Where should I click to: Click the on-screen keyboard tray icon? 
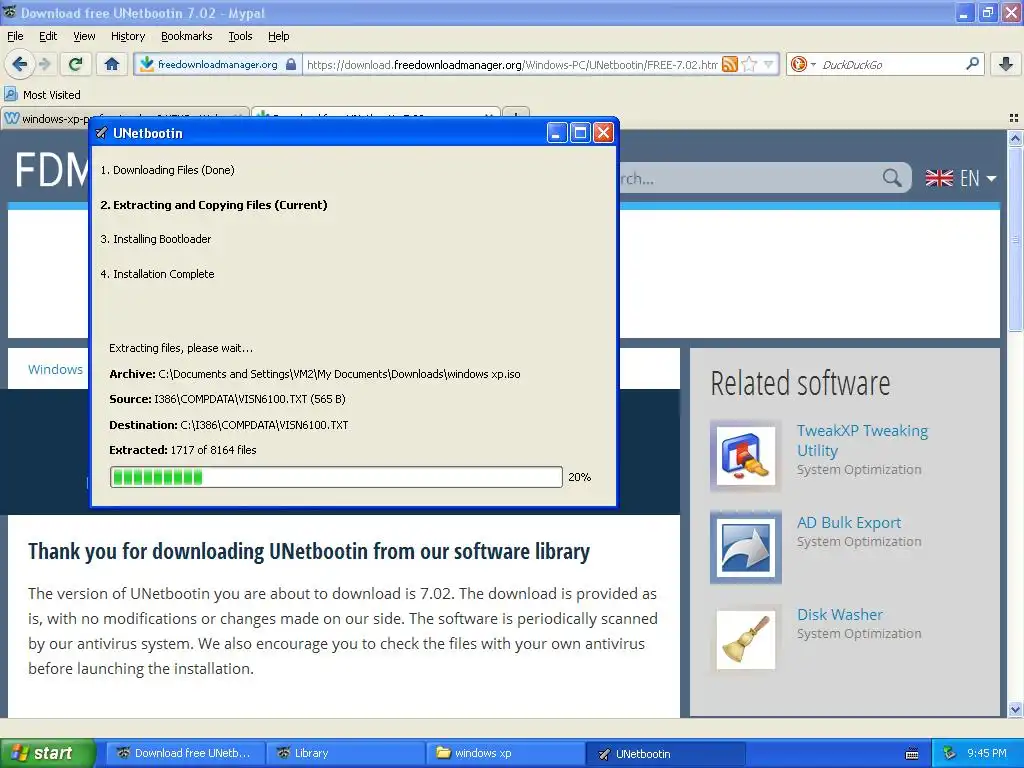point(912,754)
